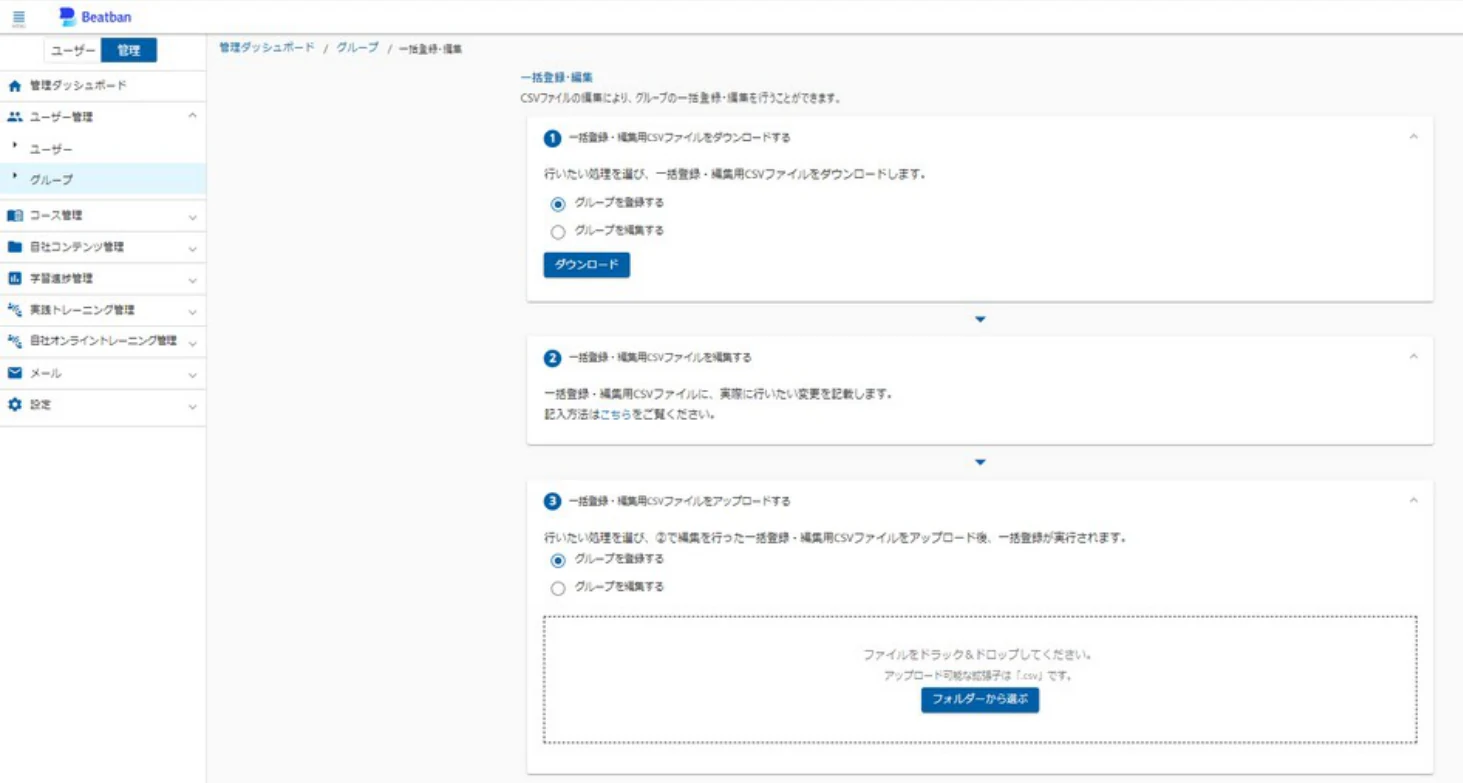The width and height of the screenshot is (1463, 783).
Task: Expand the メール sidebar chevron
Action: point(192,375)
